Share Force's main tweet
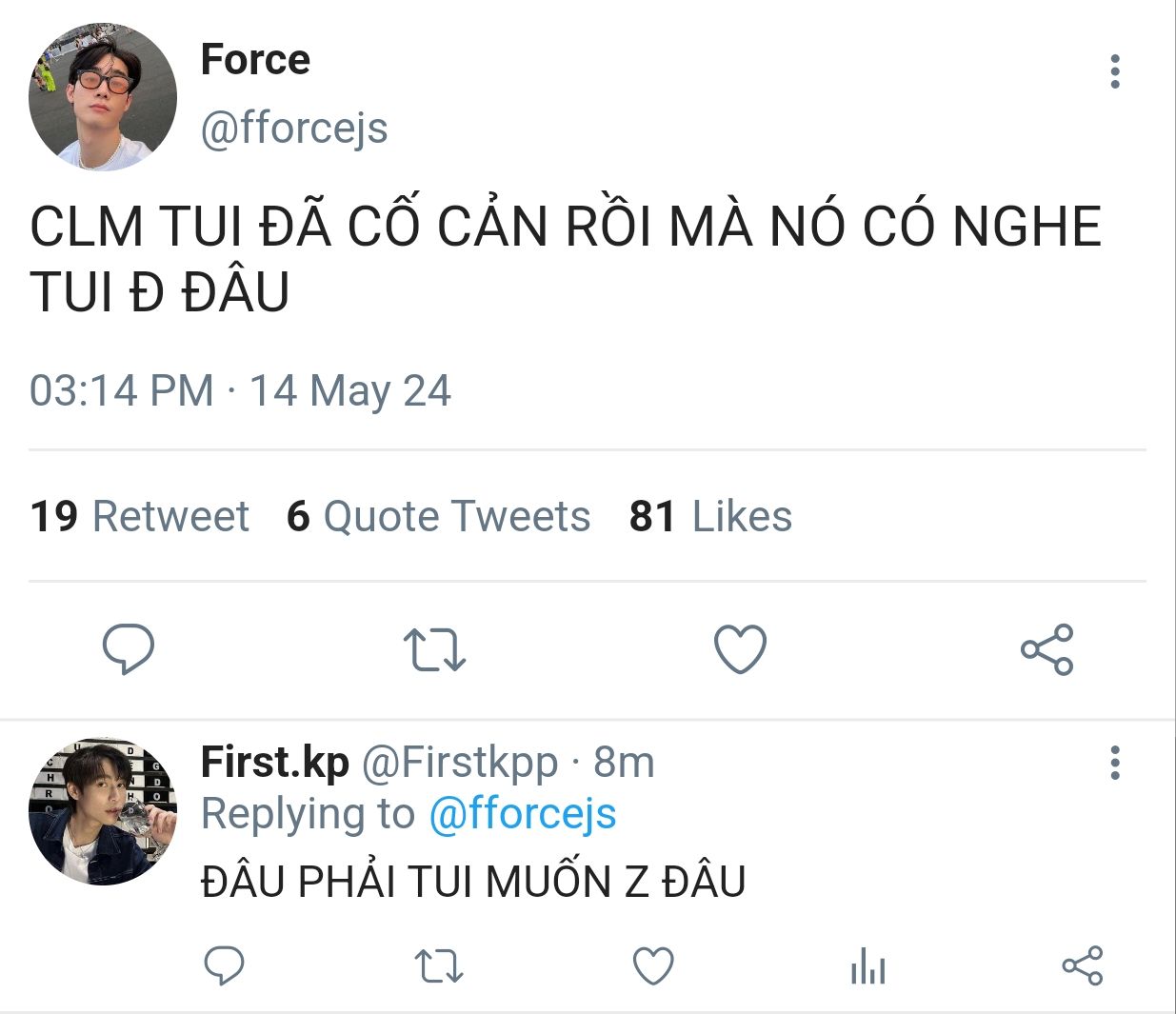 tap(1046, 649)
